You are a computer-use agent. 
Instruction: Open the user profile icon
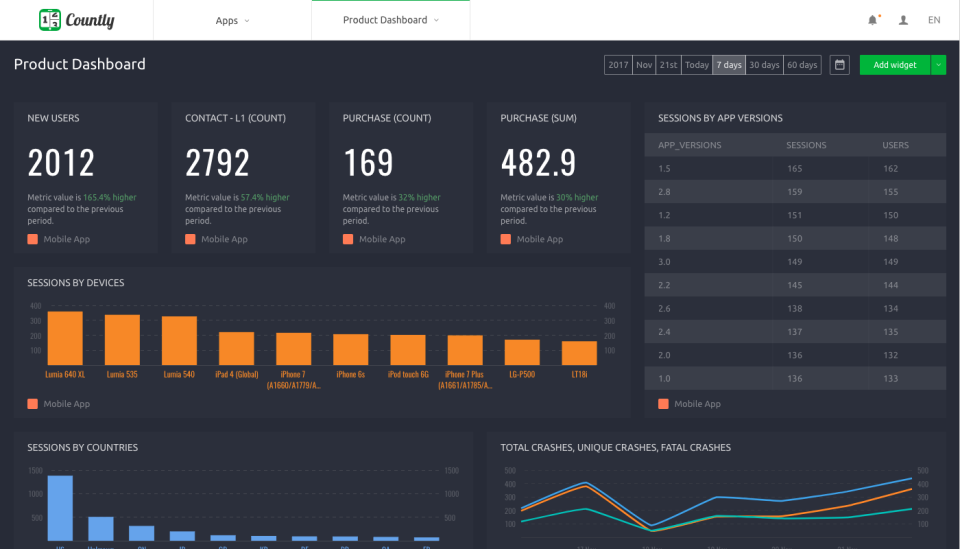[x=903, y=20]
